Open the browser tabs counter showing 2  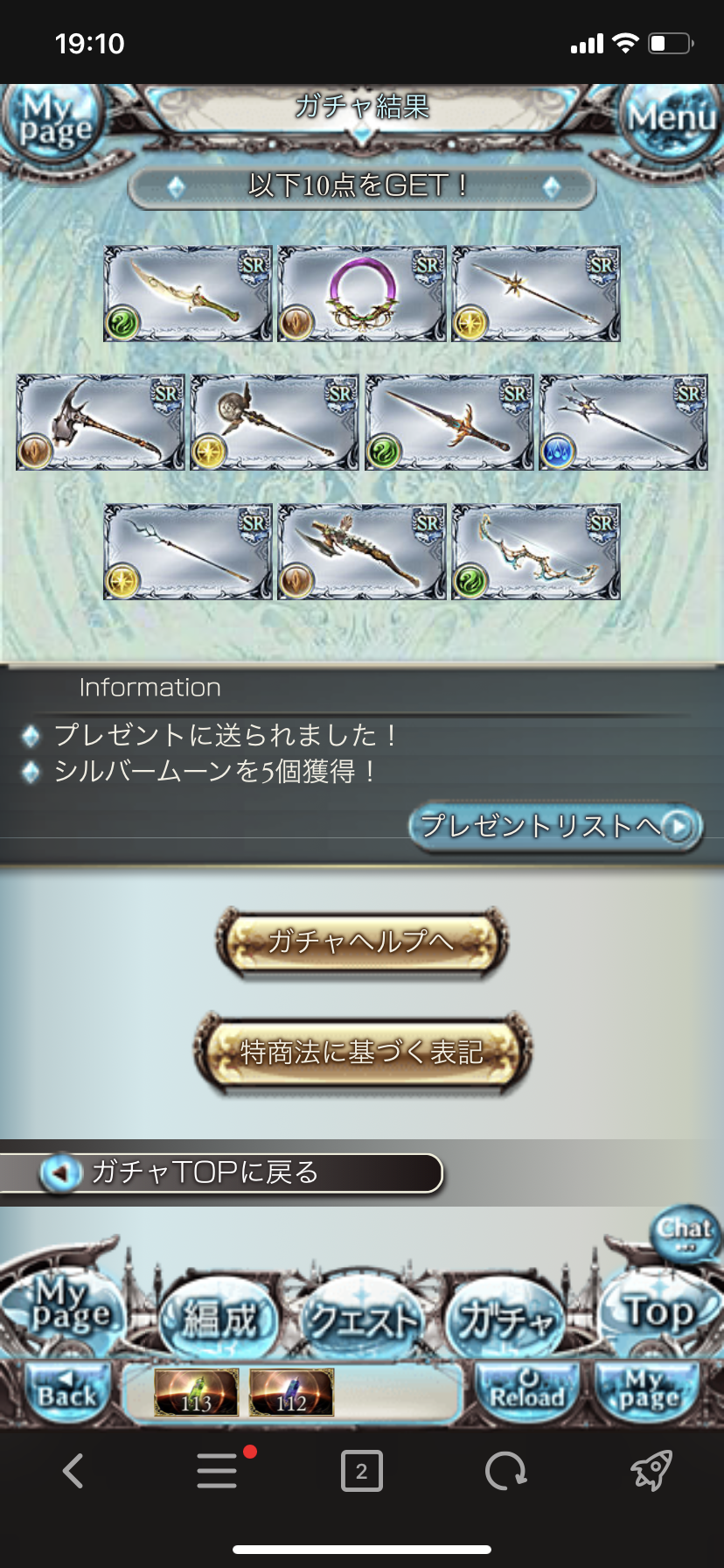coord(362,1471)
